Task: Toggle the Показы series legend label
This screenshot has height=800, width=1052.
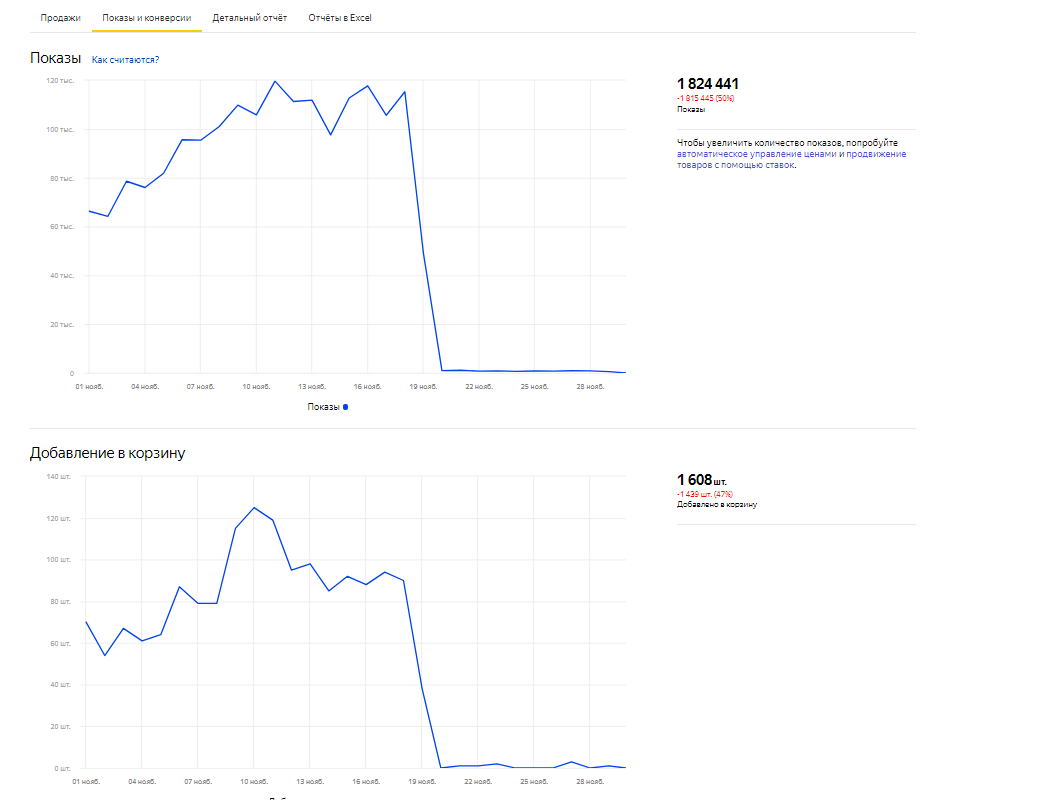Action: pyautogui.click(x=323, y=407)
